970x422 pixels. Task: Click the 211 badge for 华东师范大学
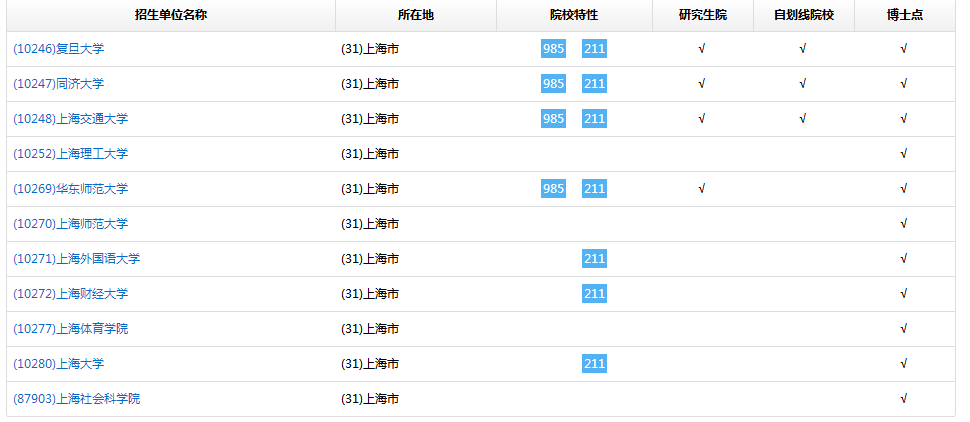[x=594, y=189]
